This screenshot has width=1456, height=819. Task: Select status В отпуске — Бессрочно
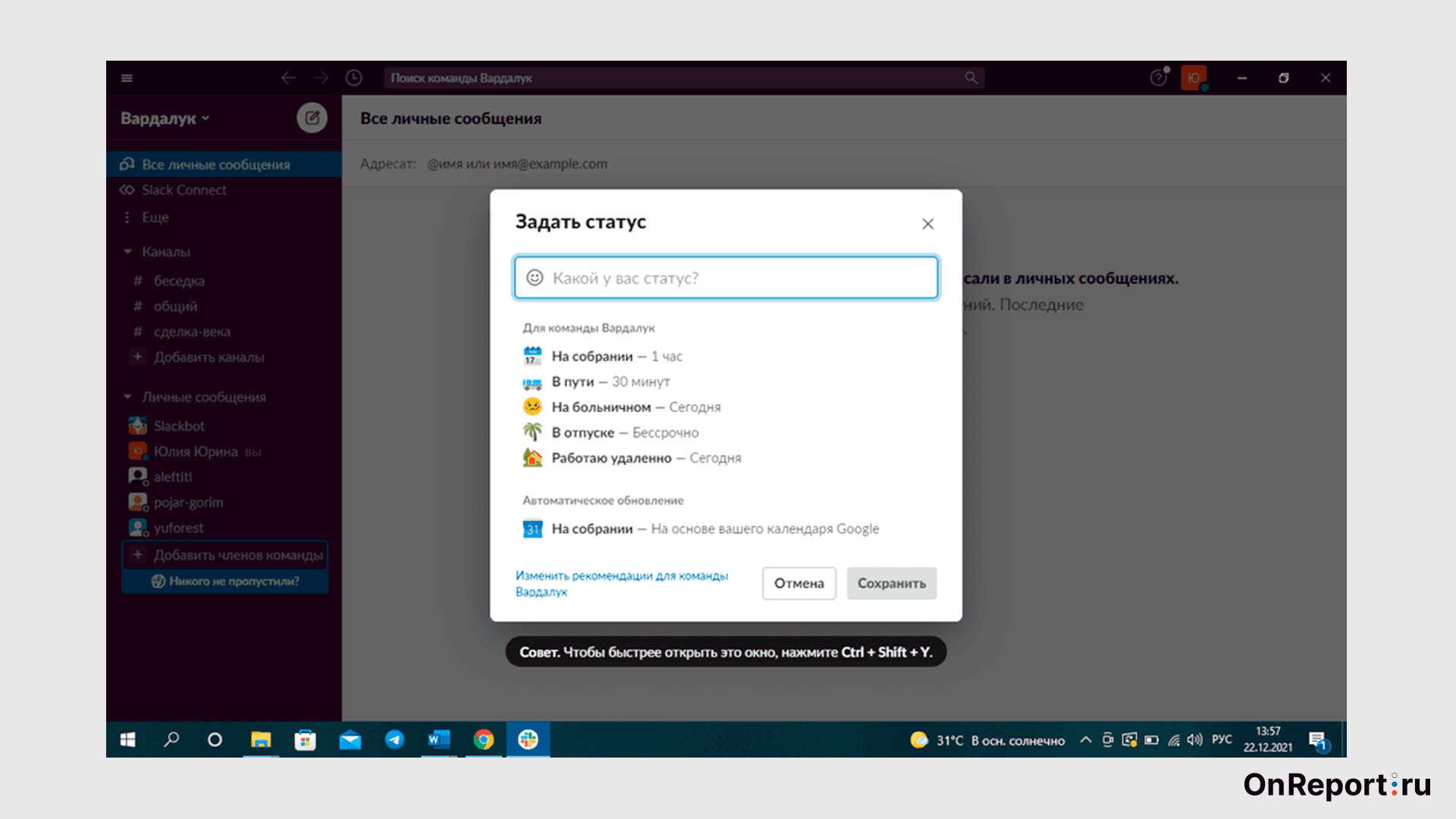point(611,432)
